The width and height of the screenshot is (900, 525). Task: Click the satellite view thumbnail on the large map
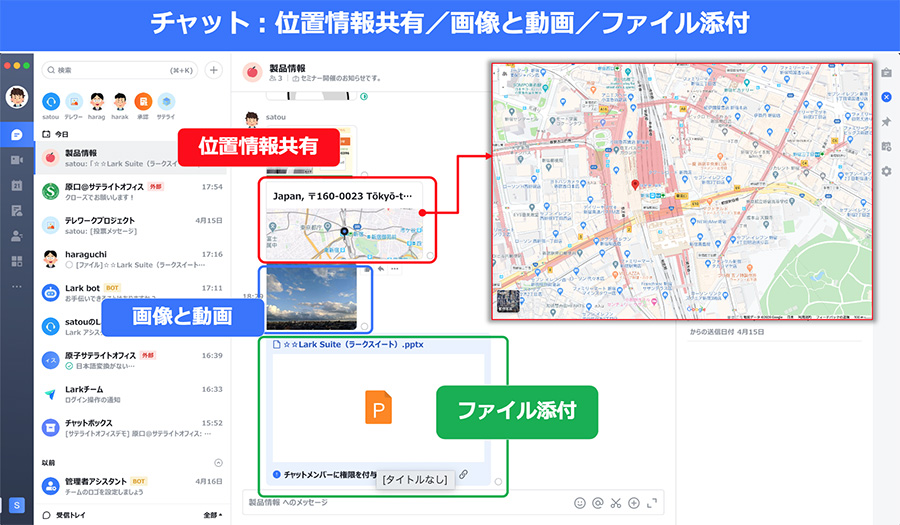(508, 301)
